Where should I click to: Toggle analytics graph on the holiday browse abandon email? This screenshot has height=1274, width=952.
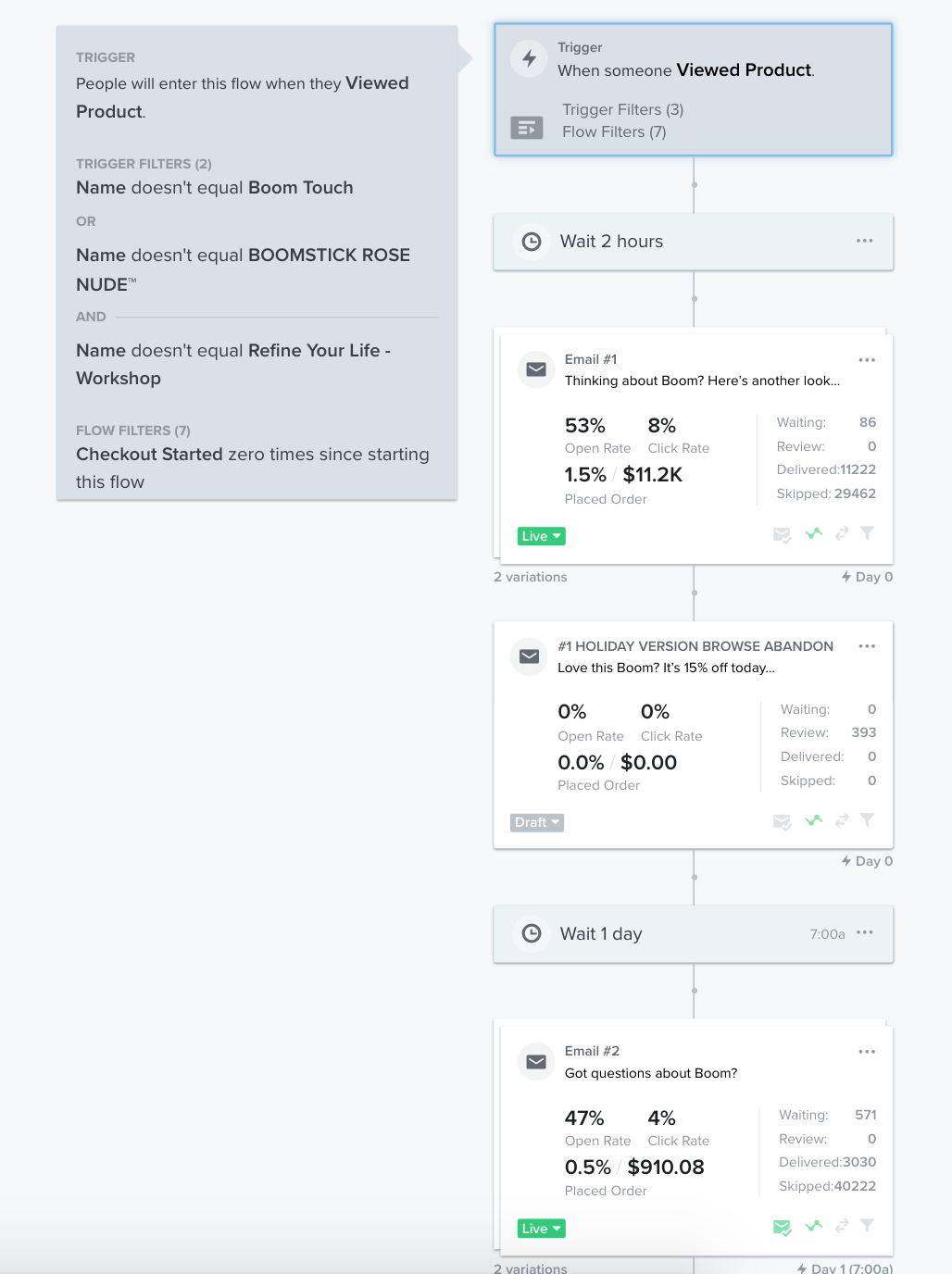(x=813, y=820)
